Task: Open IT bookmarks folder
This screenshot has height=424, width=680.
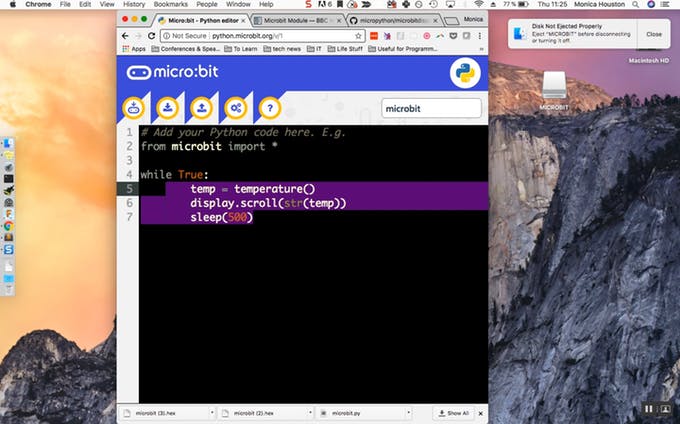Action: (314, 49)
